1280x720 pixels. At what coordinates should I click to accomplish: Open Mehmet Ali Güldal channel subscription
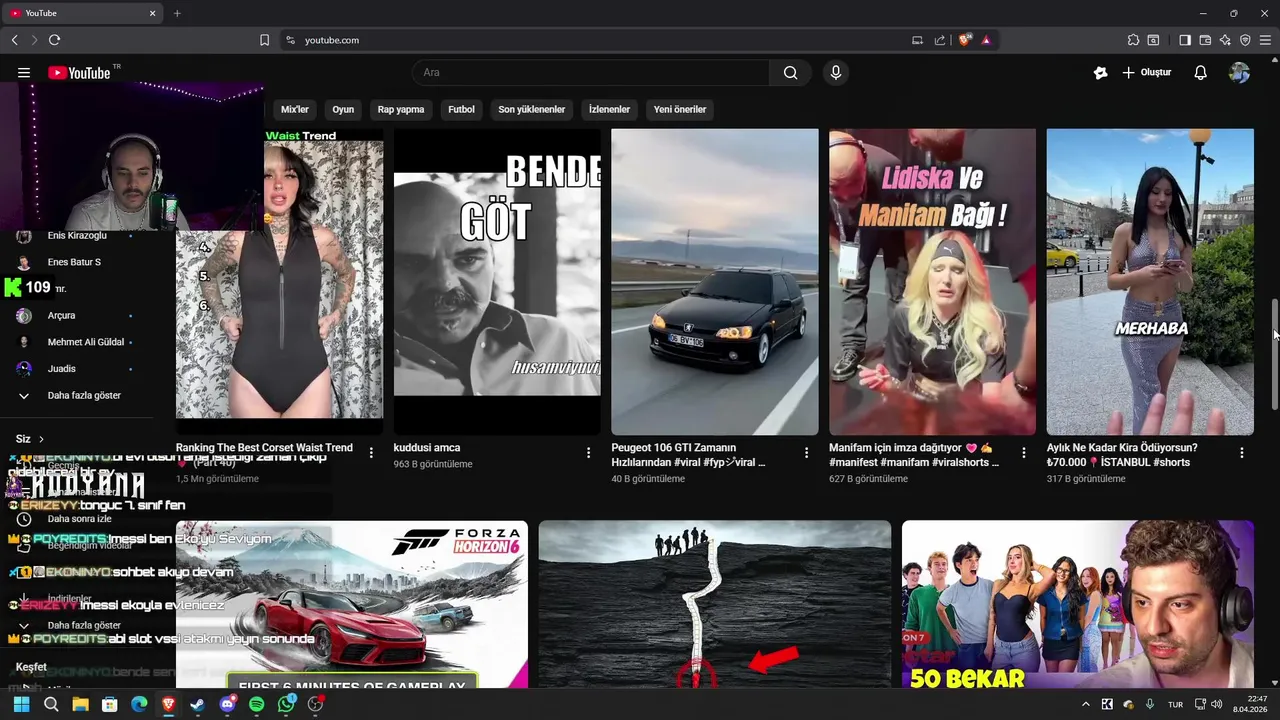[x=76, y=342]
